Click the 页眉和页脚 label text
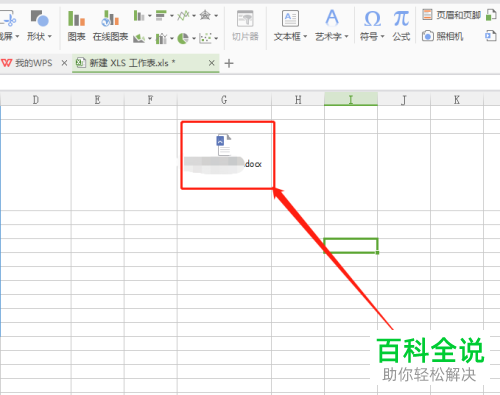This screenshot has width=500, height=395. tap(459, 15)
